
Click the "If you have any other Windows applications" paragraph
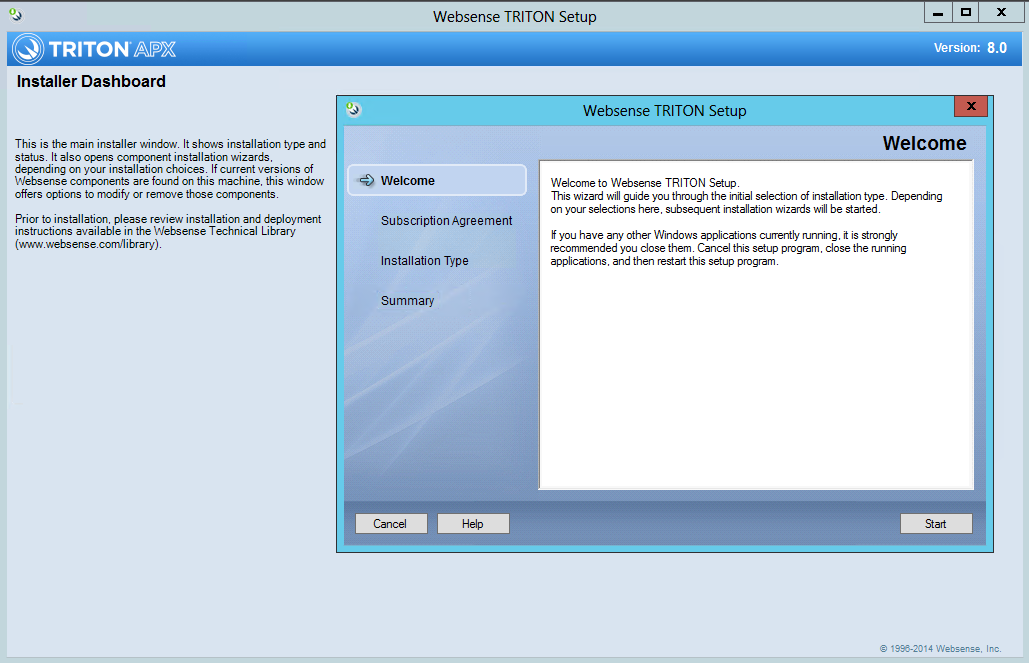tap(728, 248)
